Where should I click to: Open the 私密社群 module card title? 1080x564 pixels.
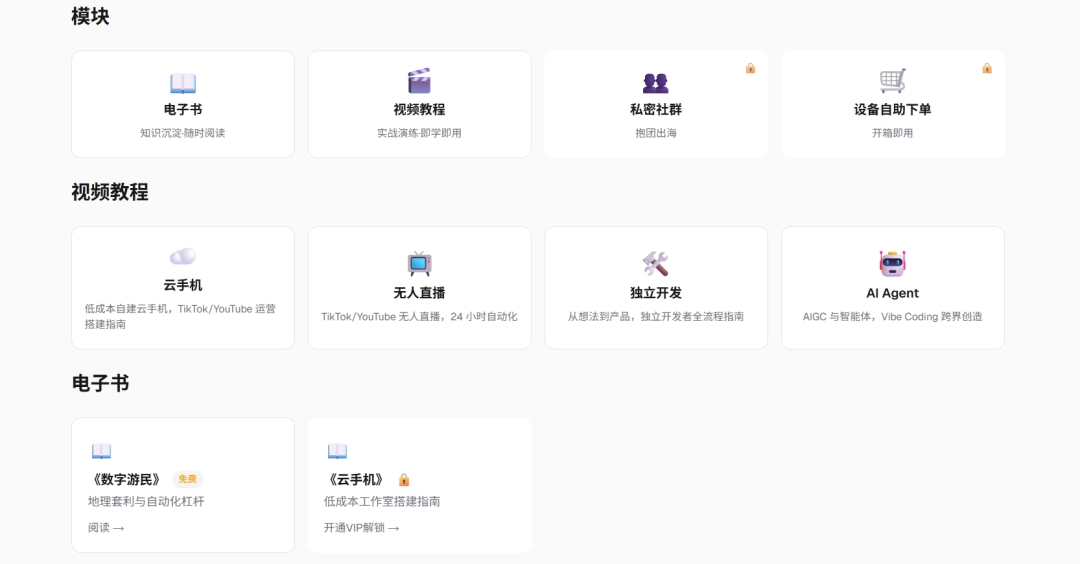coord(656,109)
